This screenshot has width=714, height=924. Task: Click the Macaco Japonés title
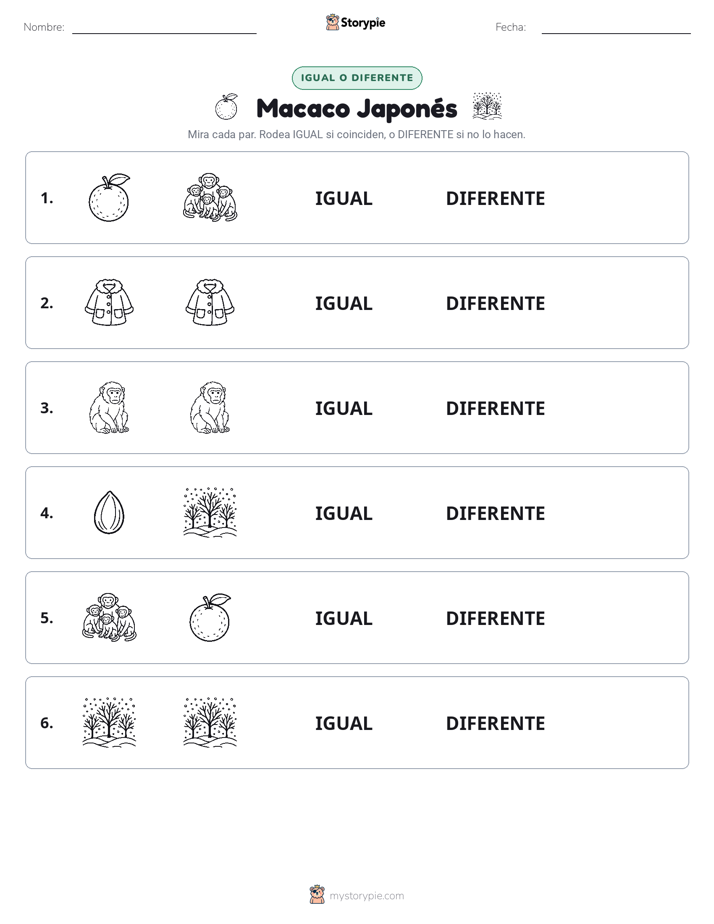point(357,108)
